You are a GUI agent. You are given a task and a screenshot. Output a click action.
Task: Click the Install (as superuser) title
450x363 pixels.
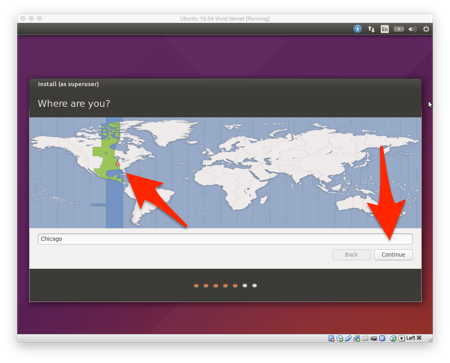68,84
